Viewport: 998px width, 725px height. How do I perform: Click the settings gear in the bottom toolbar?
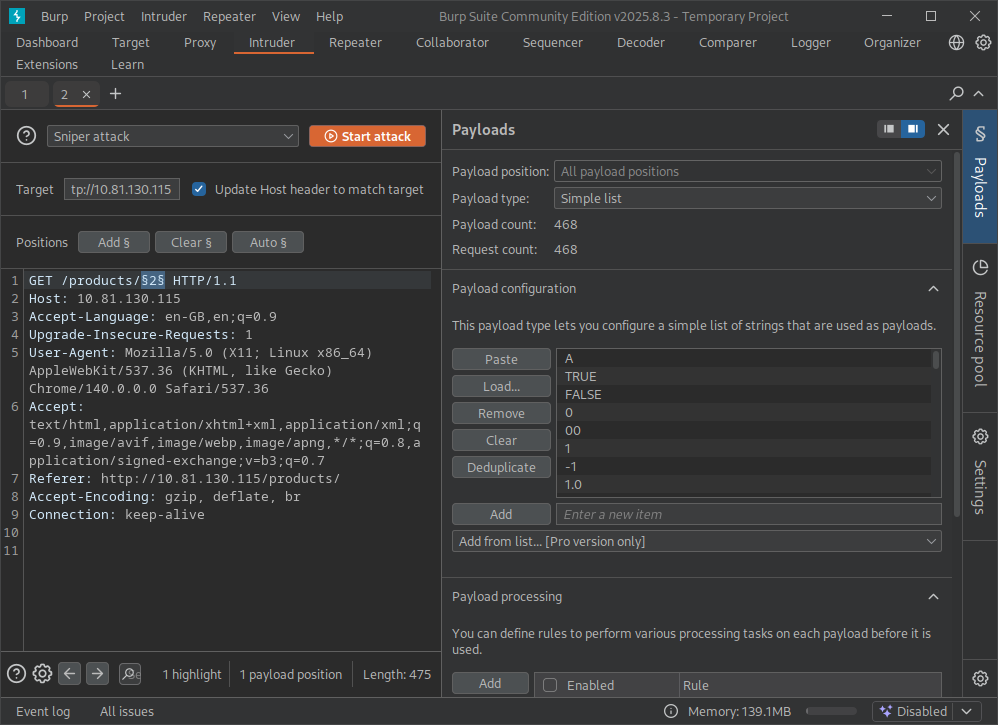41,673
